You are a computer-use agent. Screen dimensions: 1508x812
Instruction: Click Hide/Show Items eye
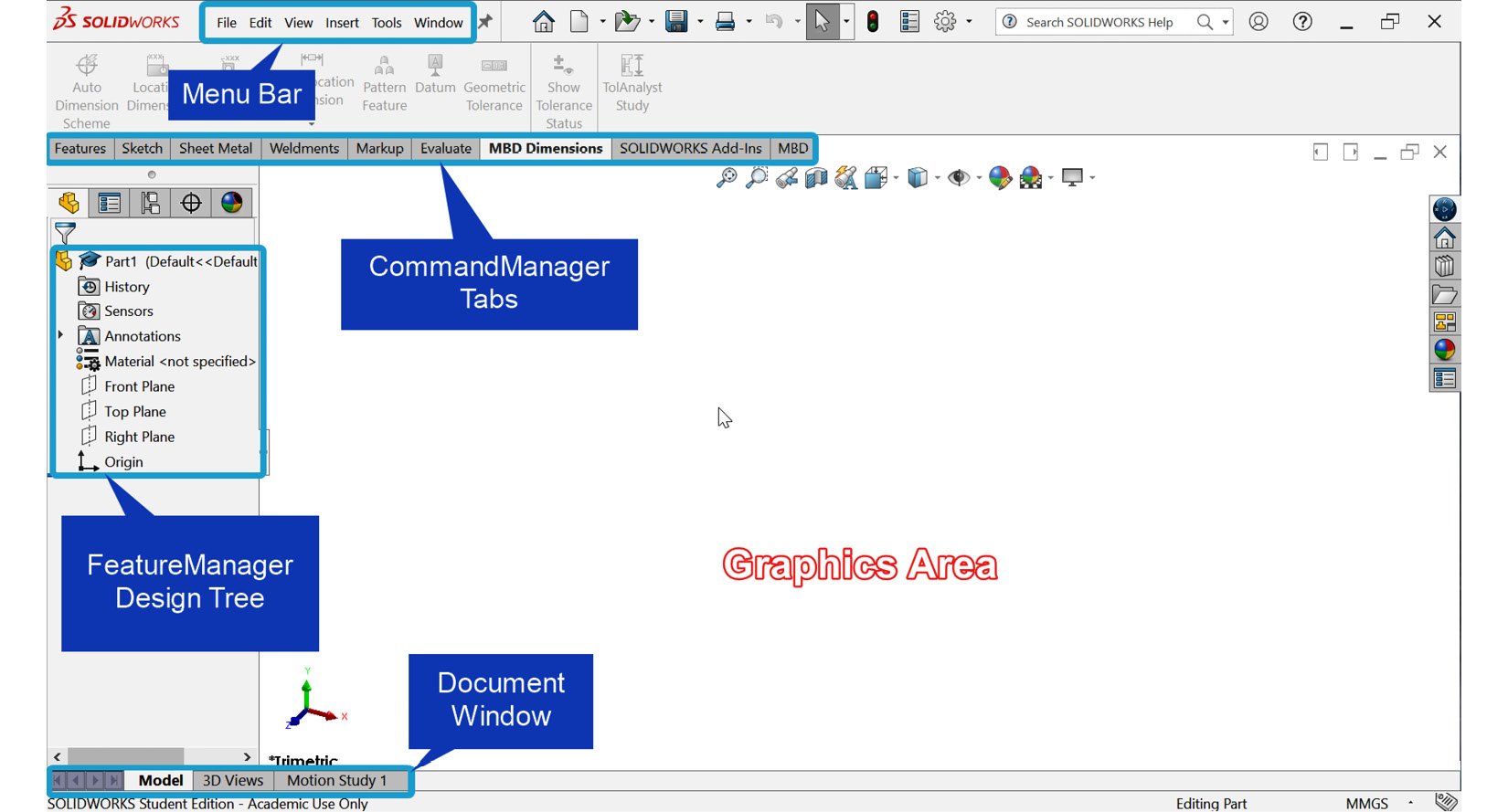(x=958, y=177)
